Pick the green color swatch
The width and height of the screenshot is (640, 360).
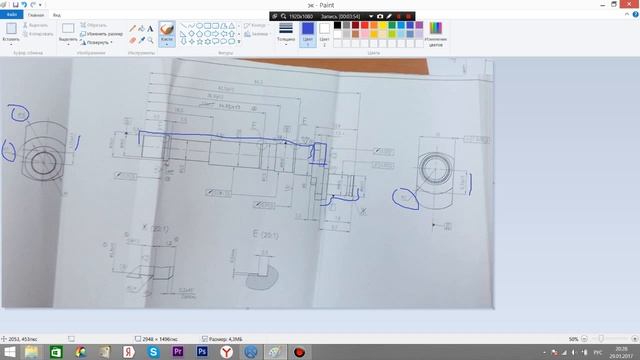(392, 25)
